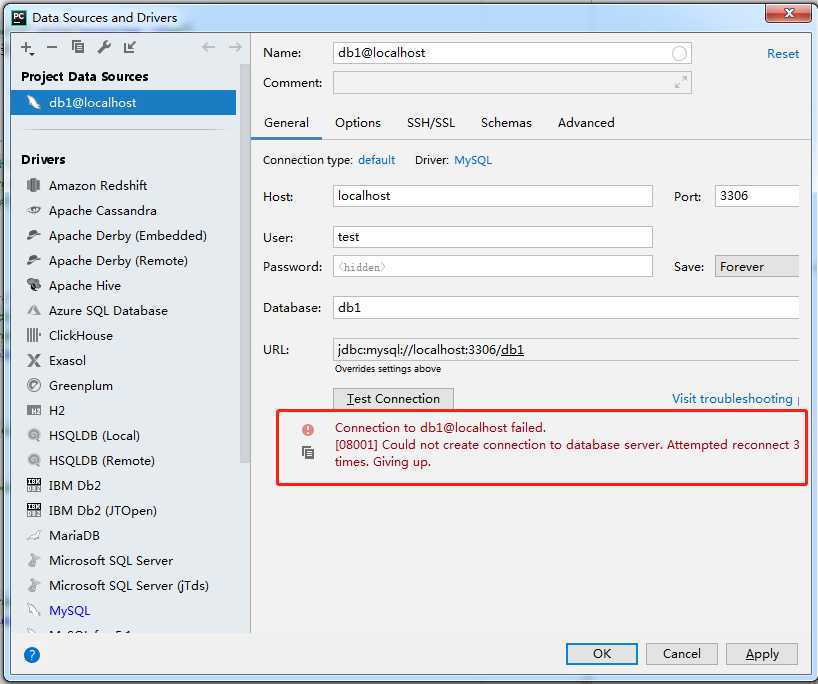Expand the Comment field editor

(x=680, y=82)
